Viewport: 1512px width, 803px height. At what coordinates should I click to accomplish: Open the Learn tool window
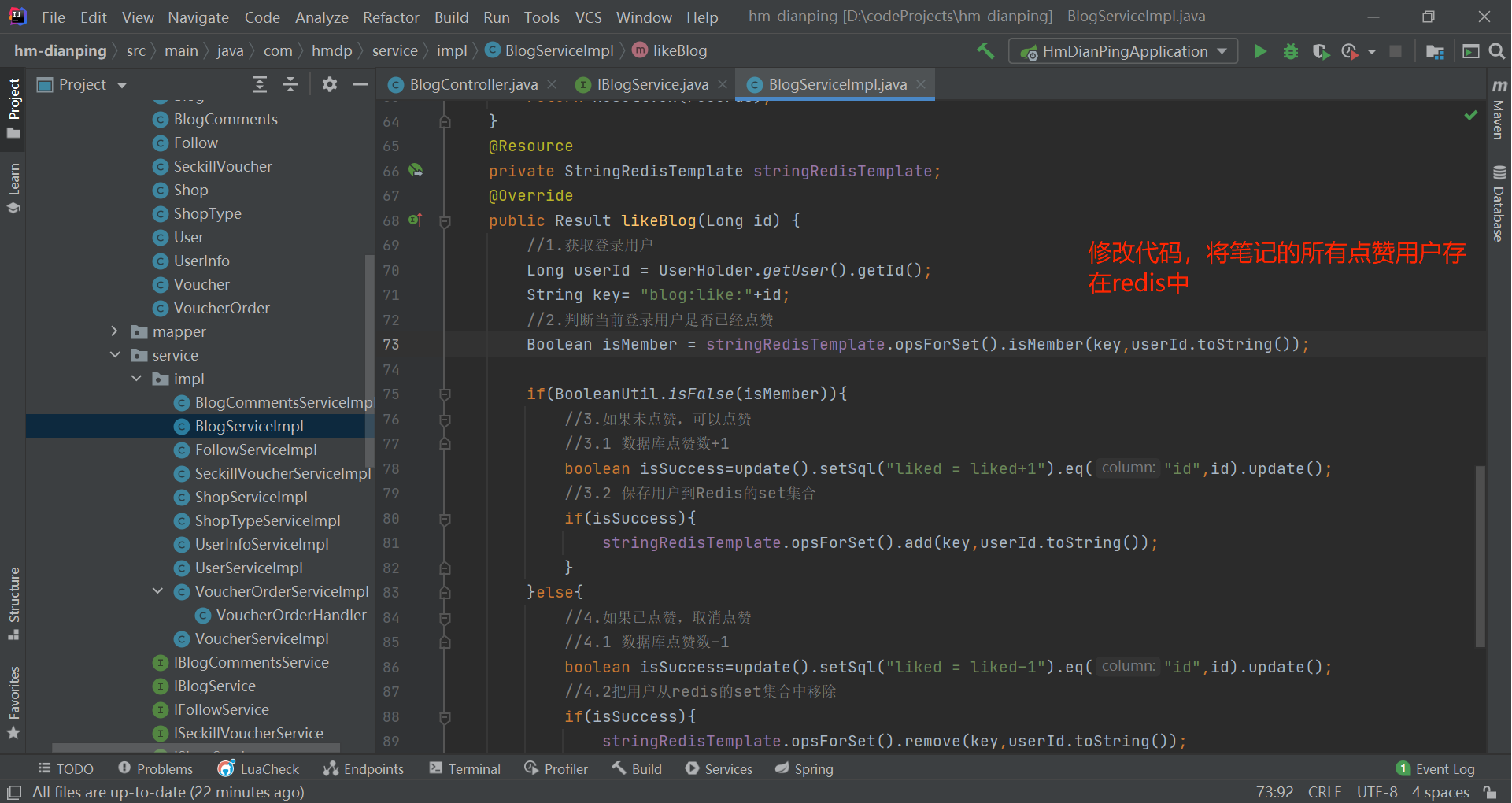click(13, 188)
